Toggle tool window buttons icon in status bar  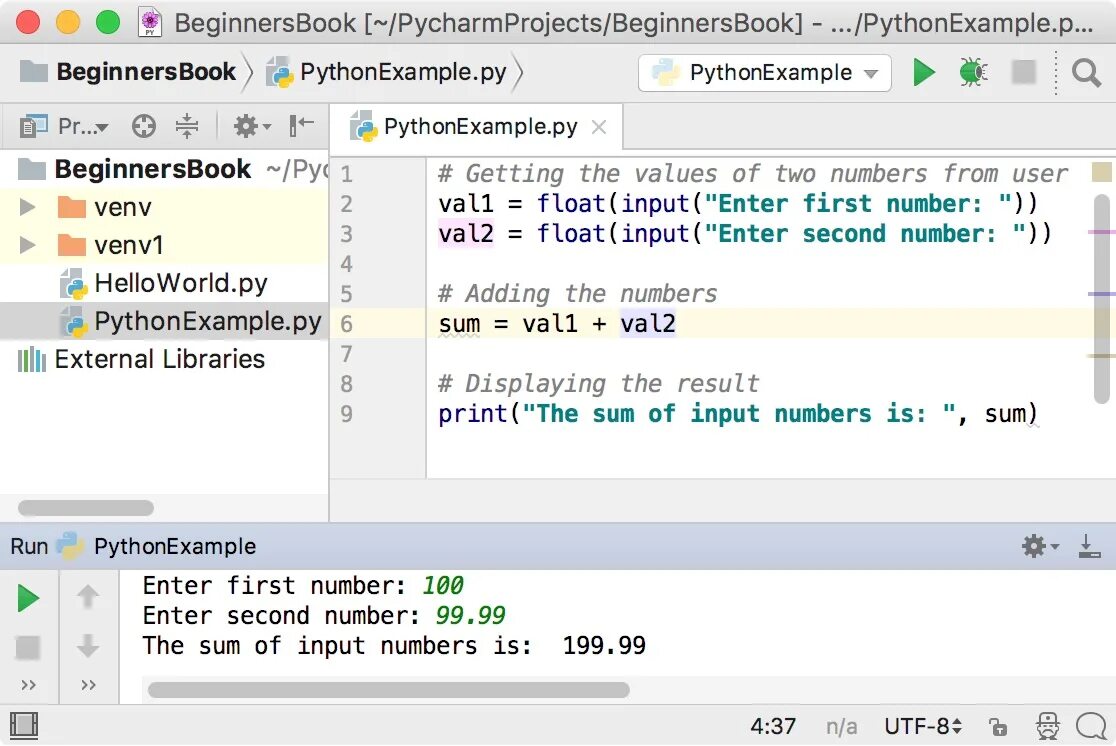click(23, 725)
